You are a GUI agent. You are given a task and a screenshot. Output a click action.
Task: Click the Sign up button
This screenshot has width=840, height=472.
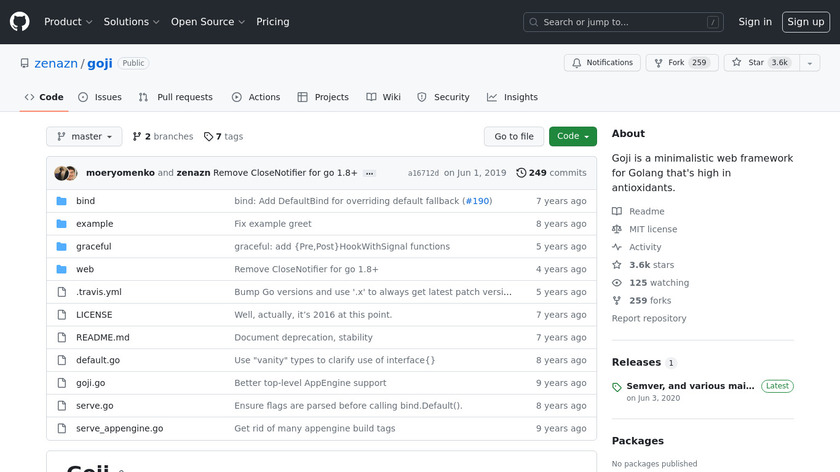(805, 22)
